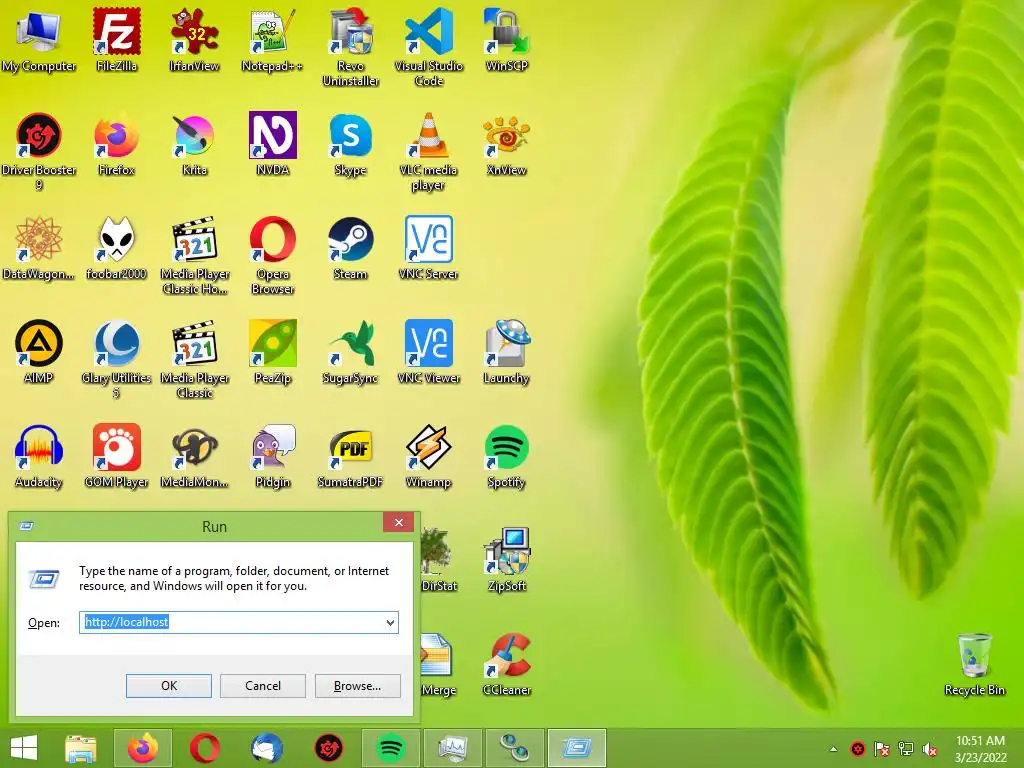1024x768 pixels.
Task: Launch Audacity desktop shortcut
Action: (39, 456)
